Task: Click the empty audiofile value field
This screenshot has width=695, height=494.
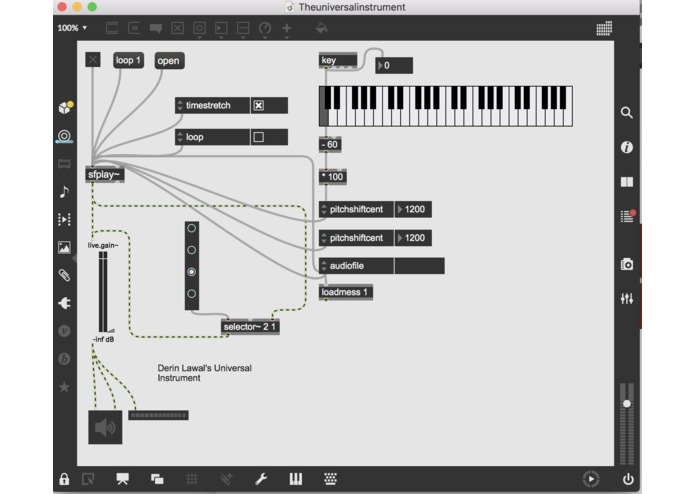Action: pyautogui.click(x=419, y=266)
